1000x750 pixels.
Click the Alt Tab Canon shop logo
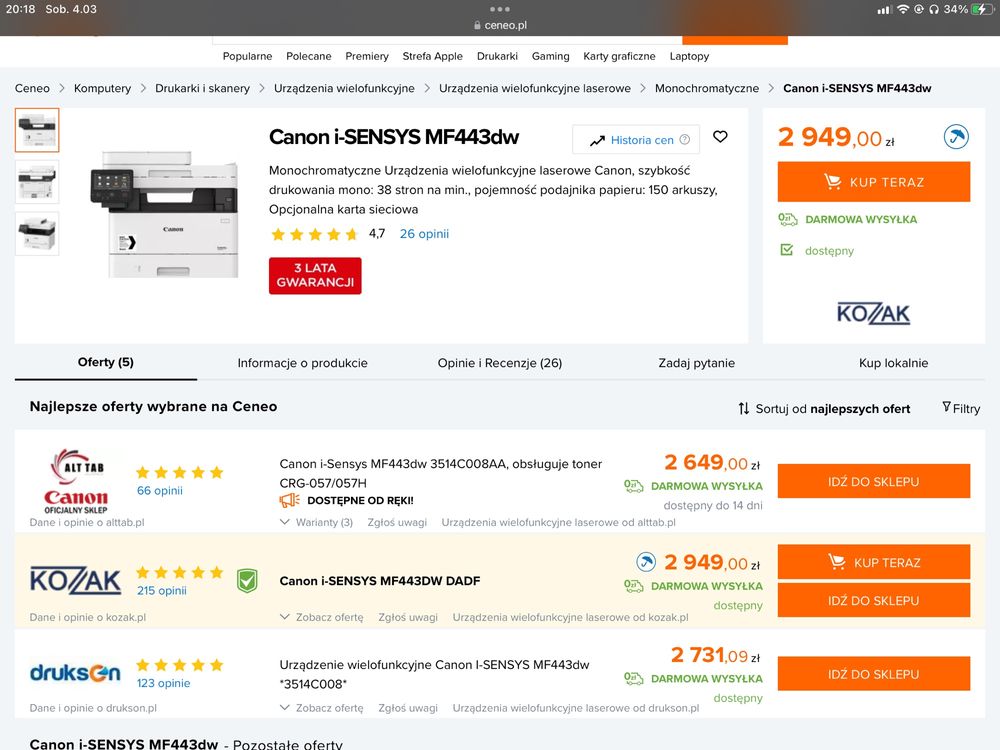[76, 481]
